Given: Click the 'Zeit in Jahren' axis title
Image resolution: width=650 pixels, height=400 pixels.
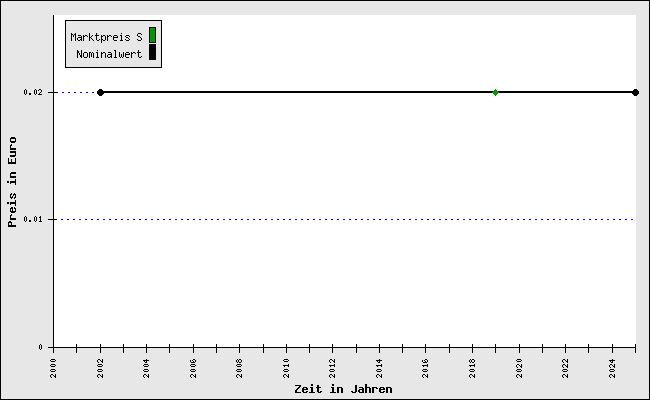Looking at the screenshot, I should click(343, 389).
